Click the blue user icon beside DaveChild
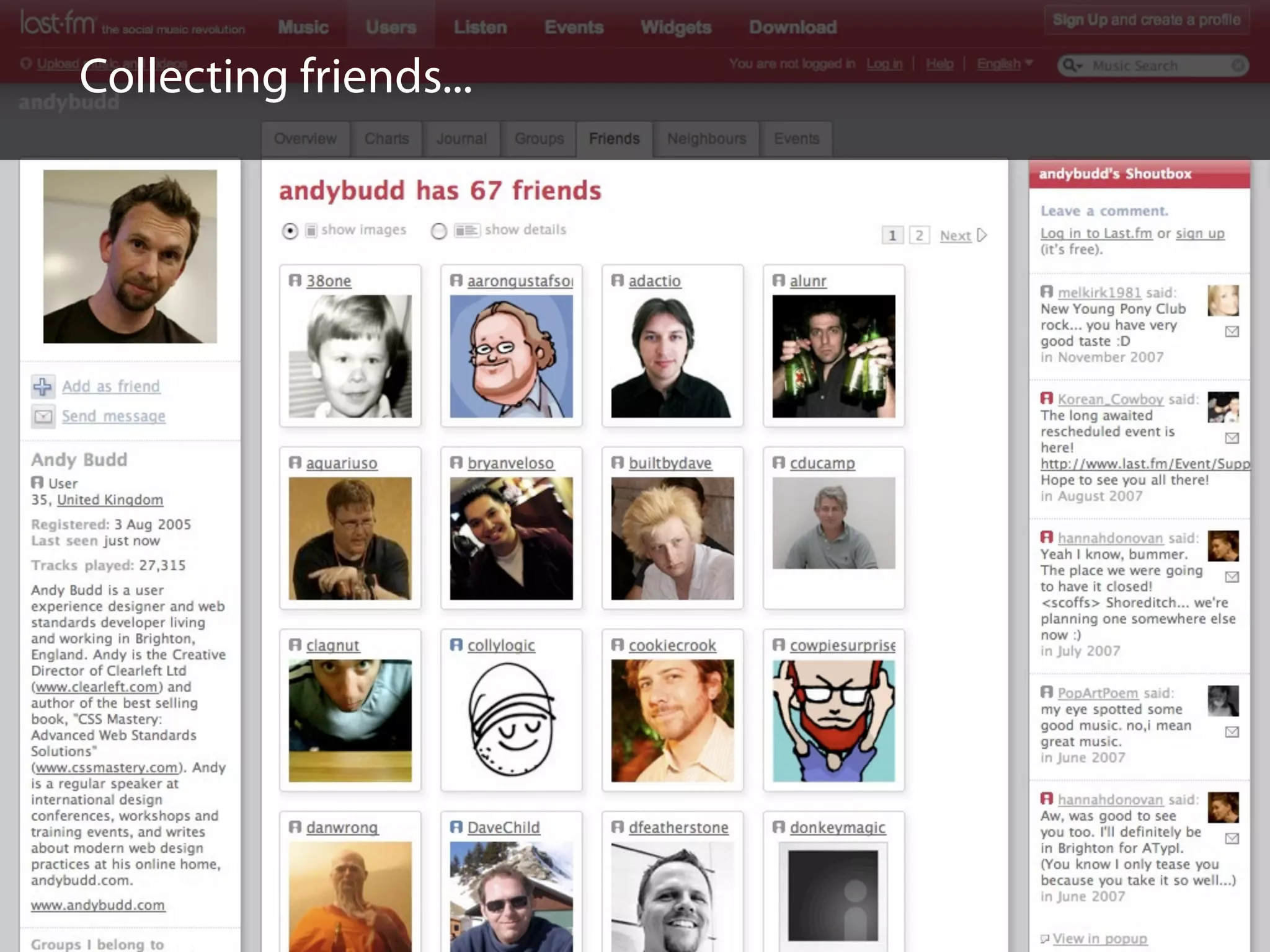This screenshot has height=952, width=1270. pyautogui.click(x=456, y=827)
